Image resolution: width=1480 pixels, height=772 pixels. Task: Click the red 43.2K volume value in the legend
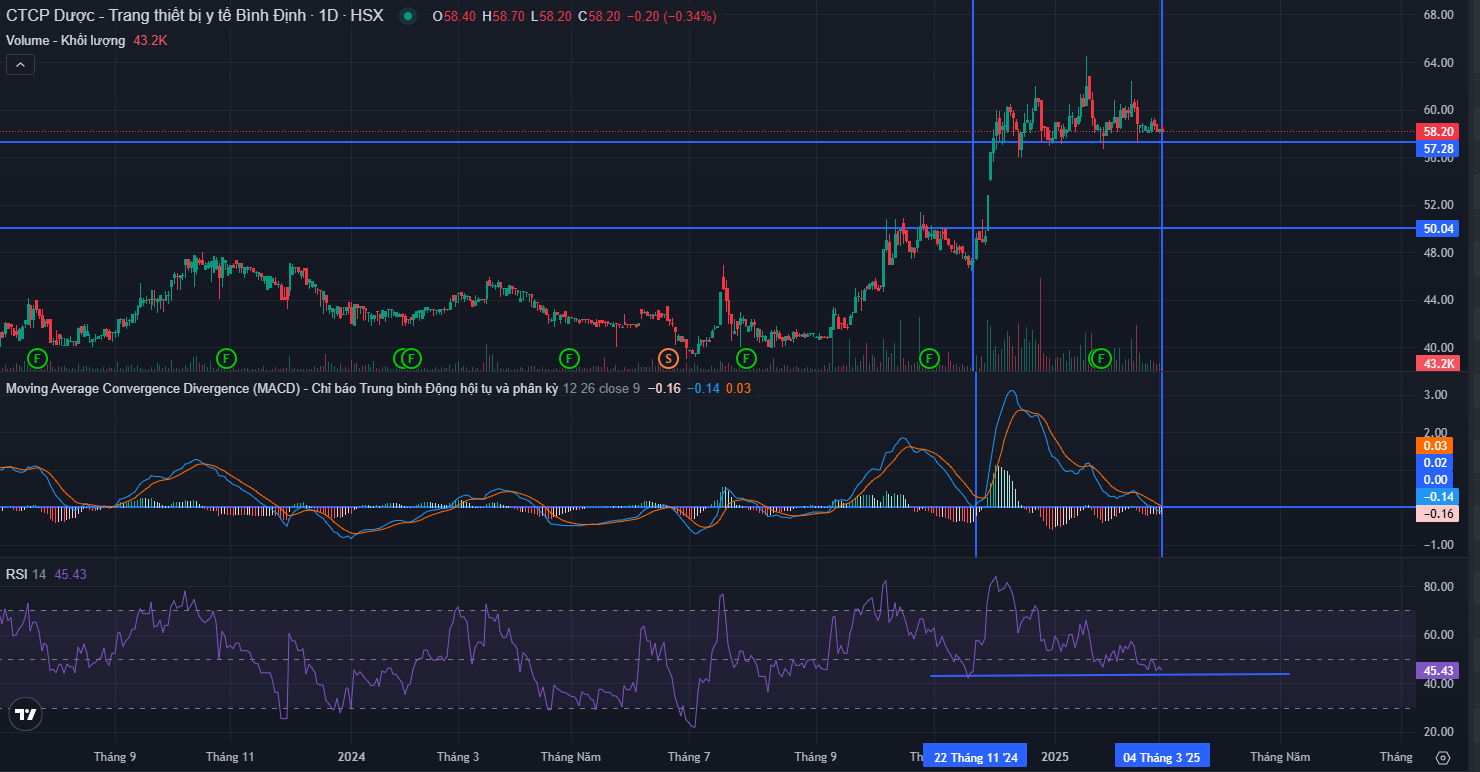click(x=150, y=41)
